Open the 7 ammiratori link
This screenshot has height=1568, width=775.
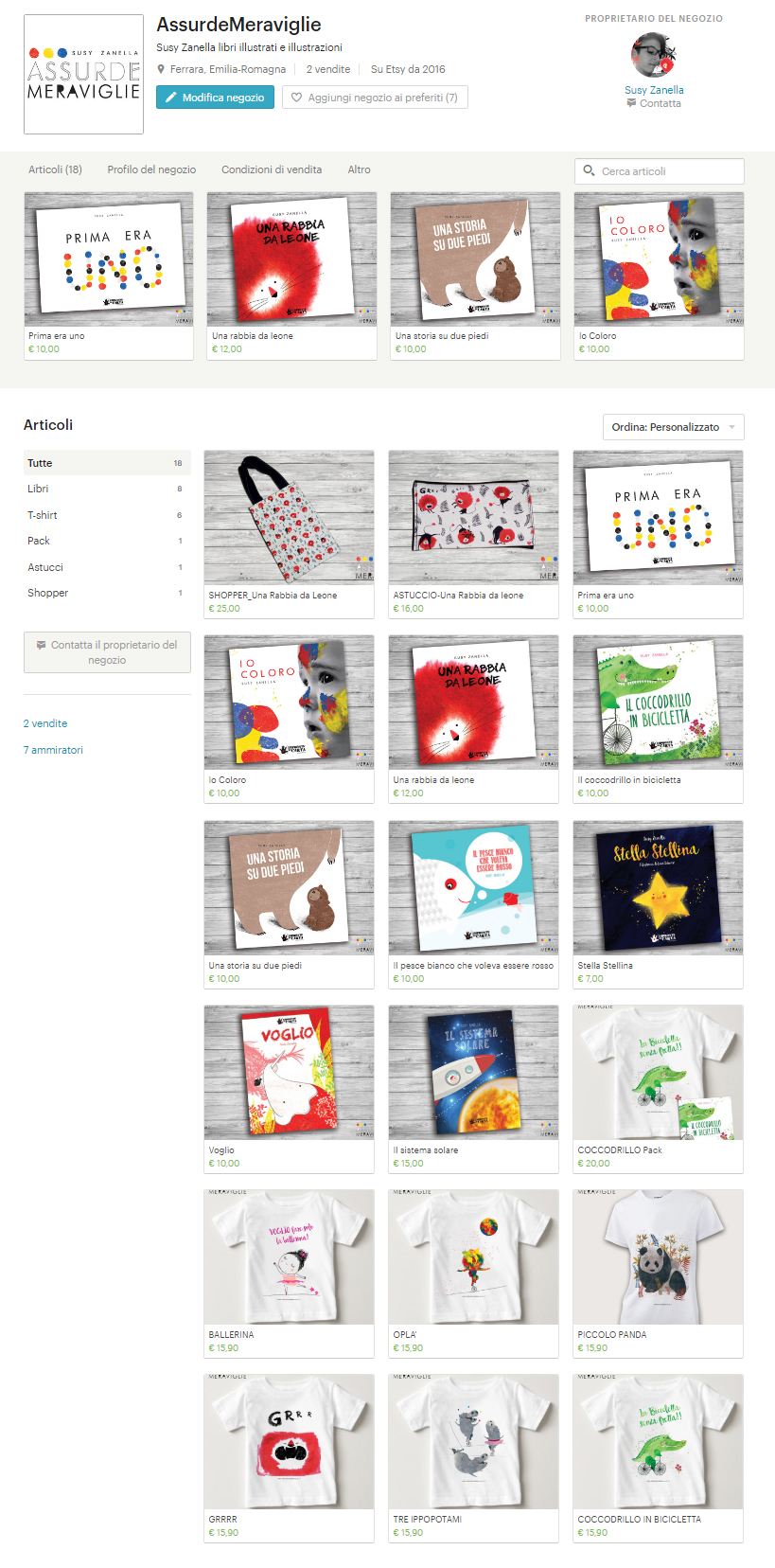(53, 750)
